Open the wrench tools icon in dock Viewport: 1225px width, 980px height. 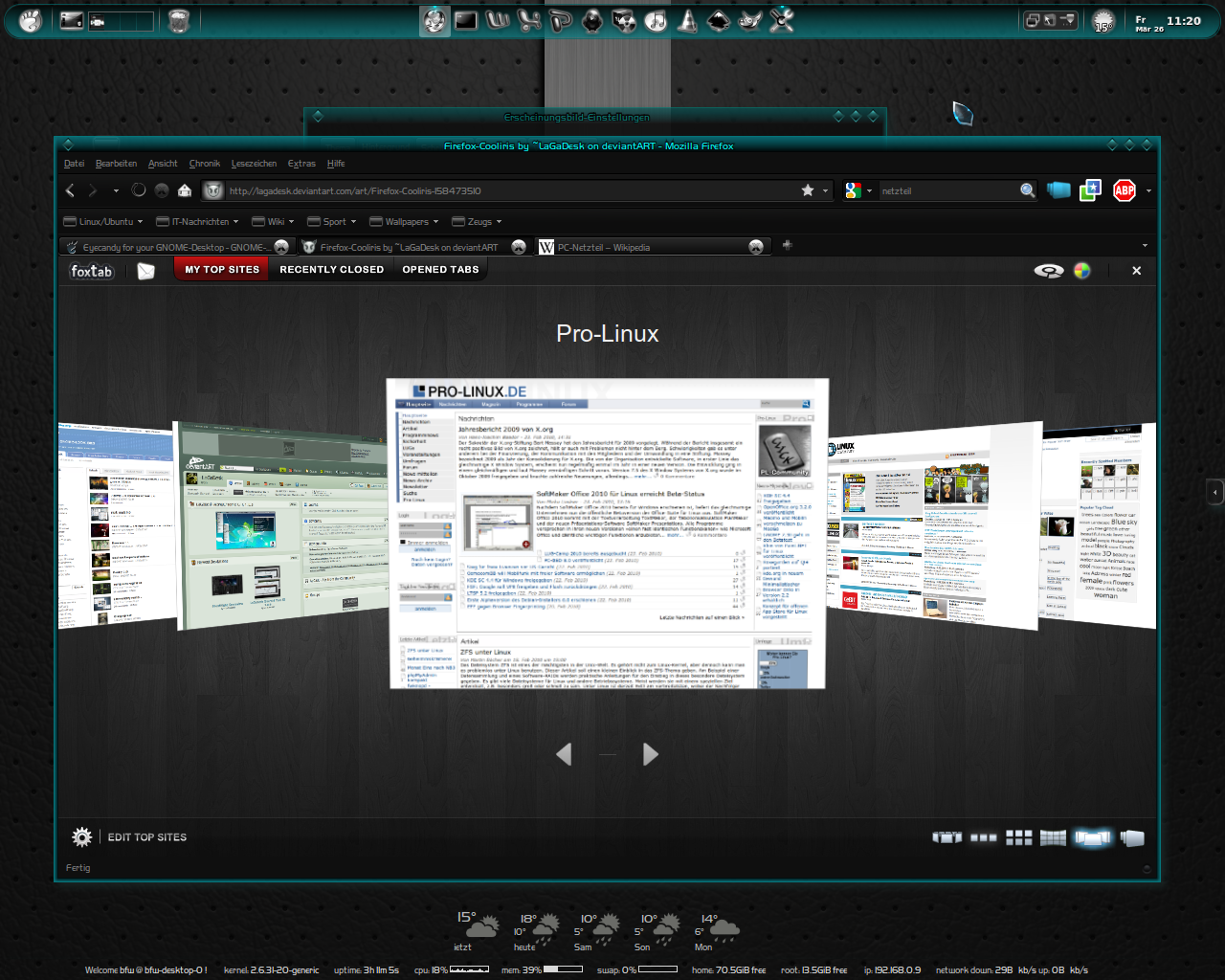click(782, 20)
